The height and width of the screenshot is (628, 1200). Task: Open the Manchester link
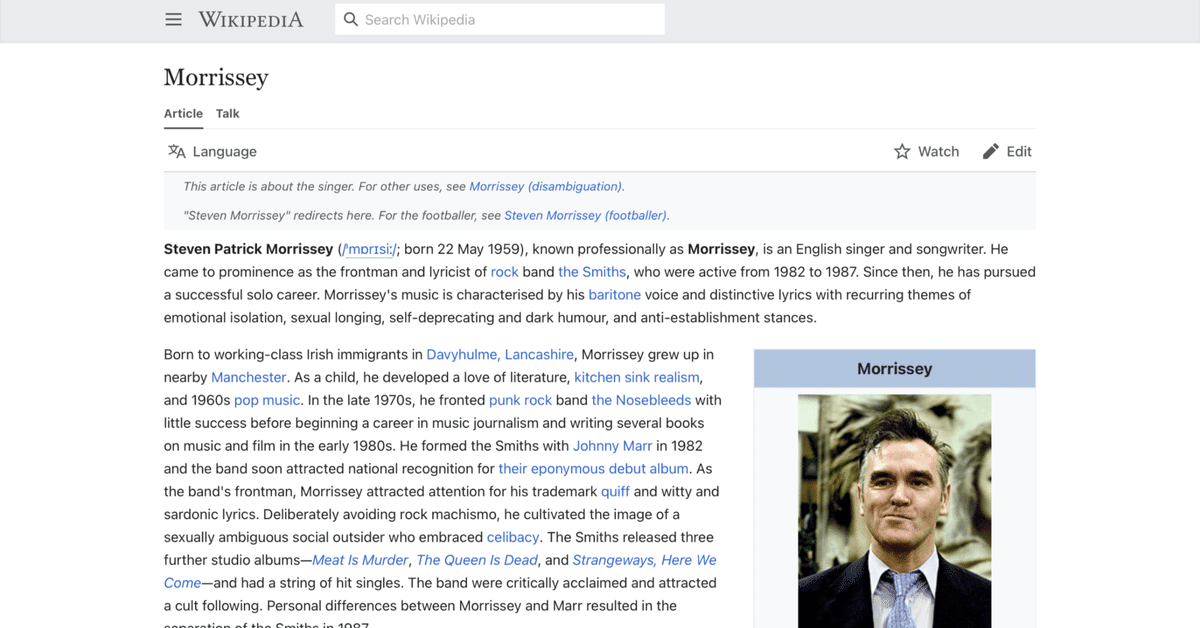pyautogui.click(x=249, y=378)
